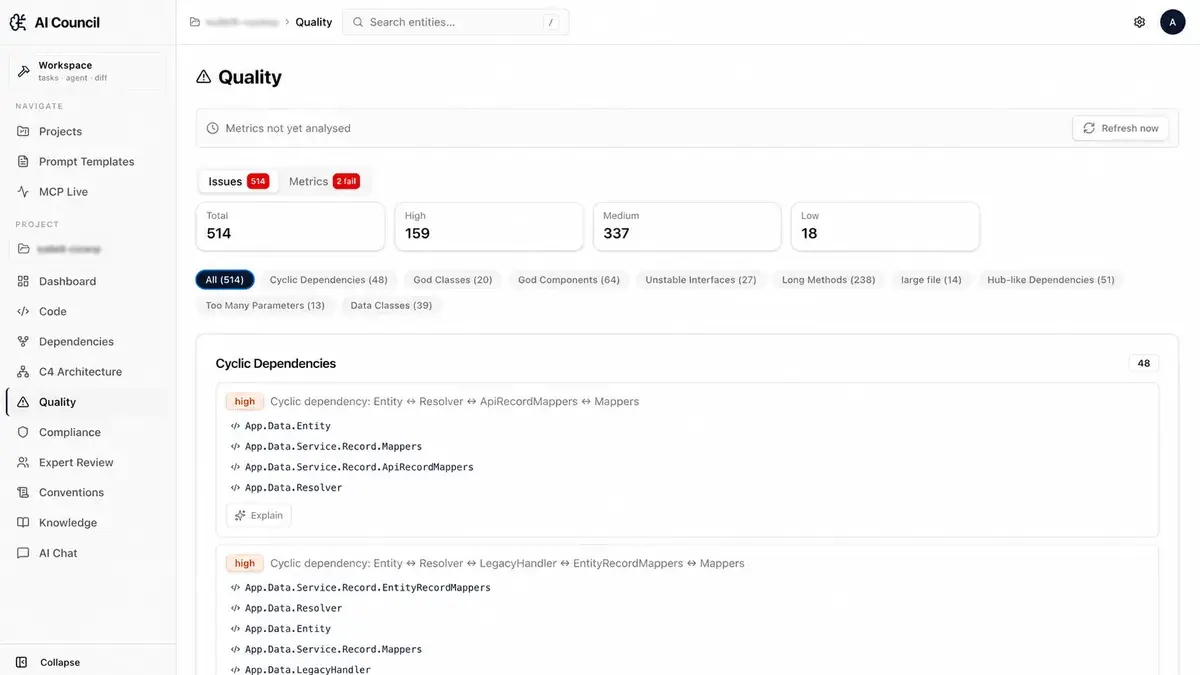Click the AI Council logo icon
Viewport: 1200px width, 675px height.
(x=18, y=22)
